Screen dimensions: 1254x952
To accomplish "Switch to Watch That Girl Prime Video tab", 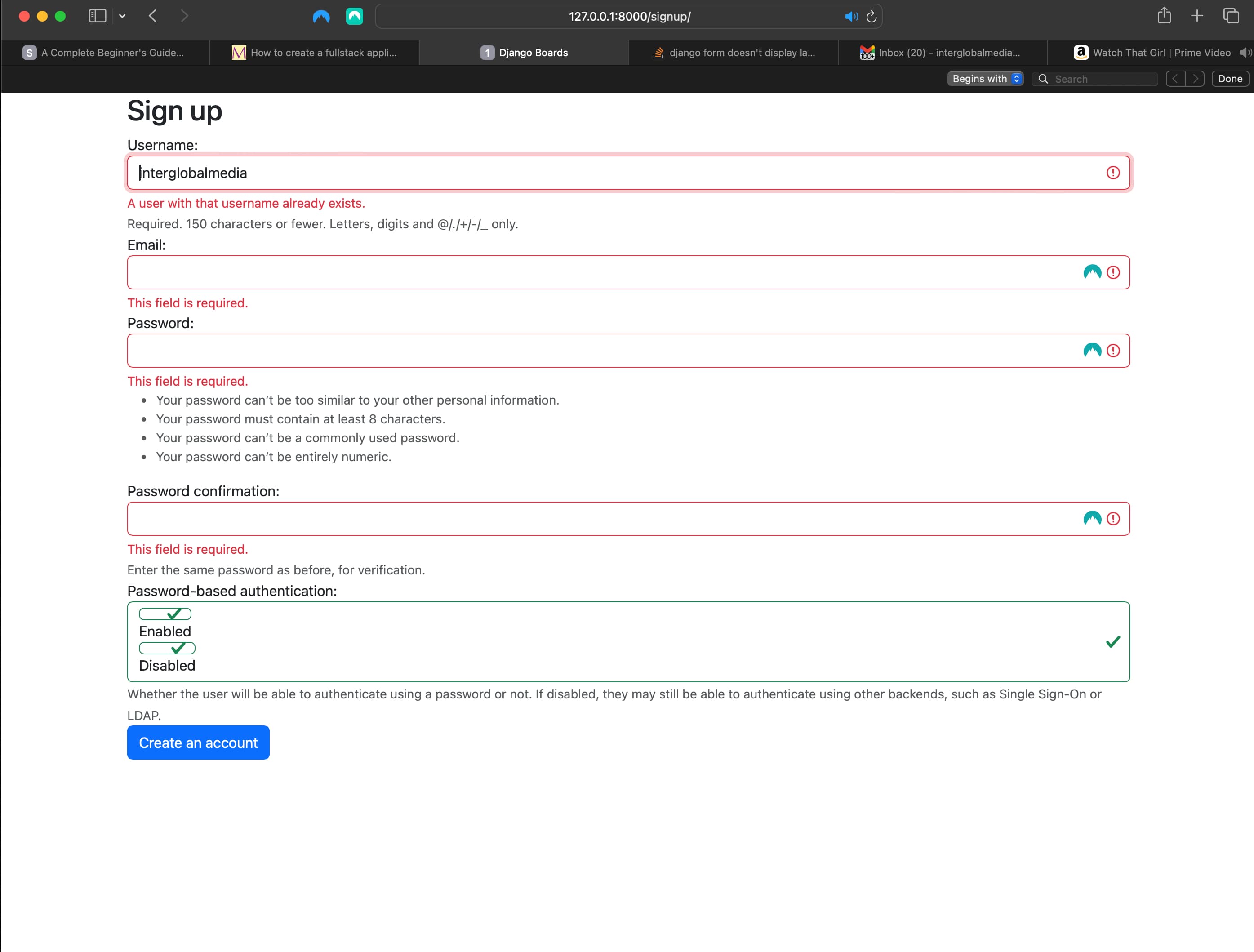I will 1151,53.
